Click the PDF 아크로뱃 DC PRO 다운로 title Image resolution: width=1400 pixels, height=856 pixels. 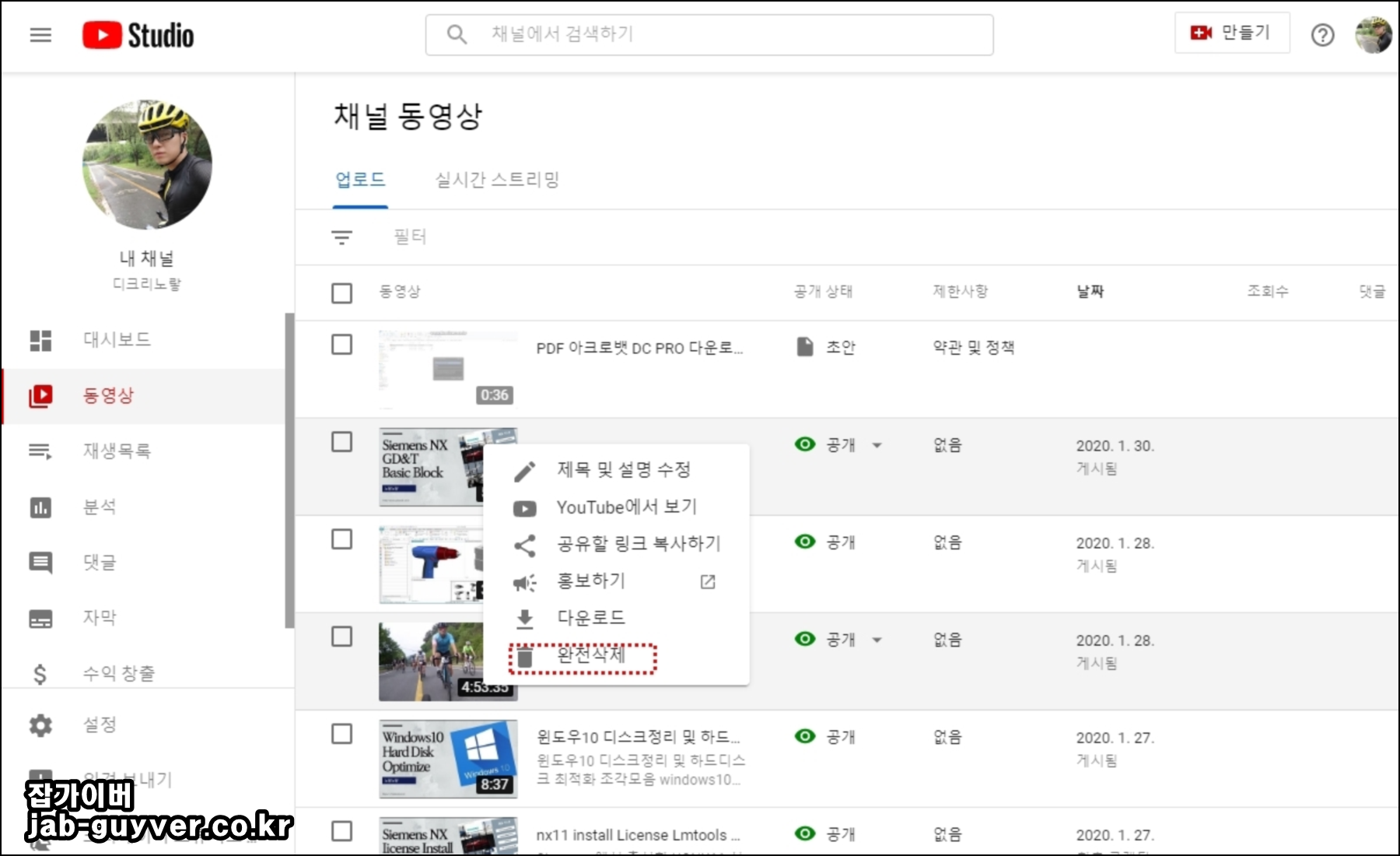[640, 348]
